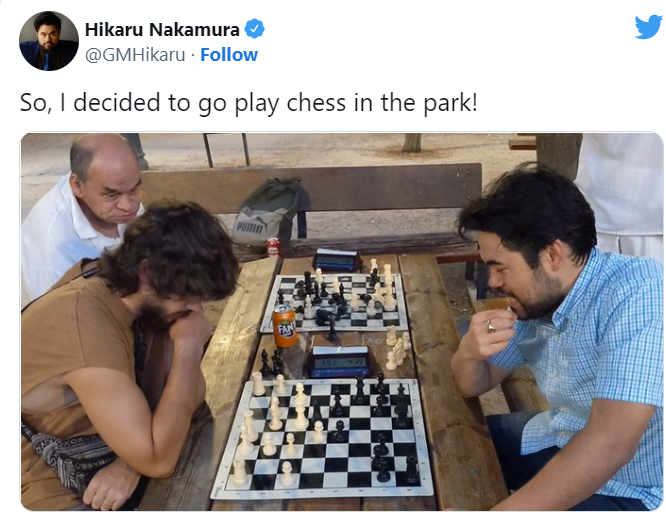This screenshot has height=512, width=666.
Task: Open the @GMHikaru handle link
Action: coord(135,55)
